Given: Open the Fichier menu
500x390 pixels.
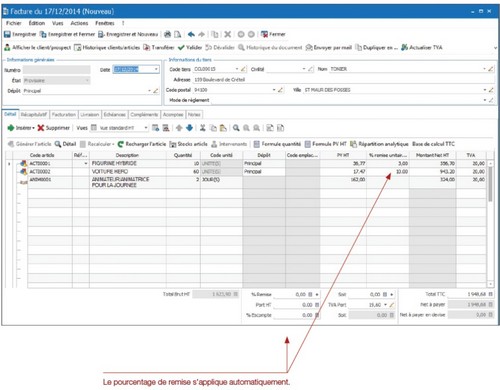Looking at the screenshot, I should (14, 23).
